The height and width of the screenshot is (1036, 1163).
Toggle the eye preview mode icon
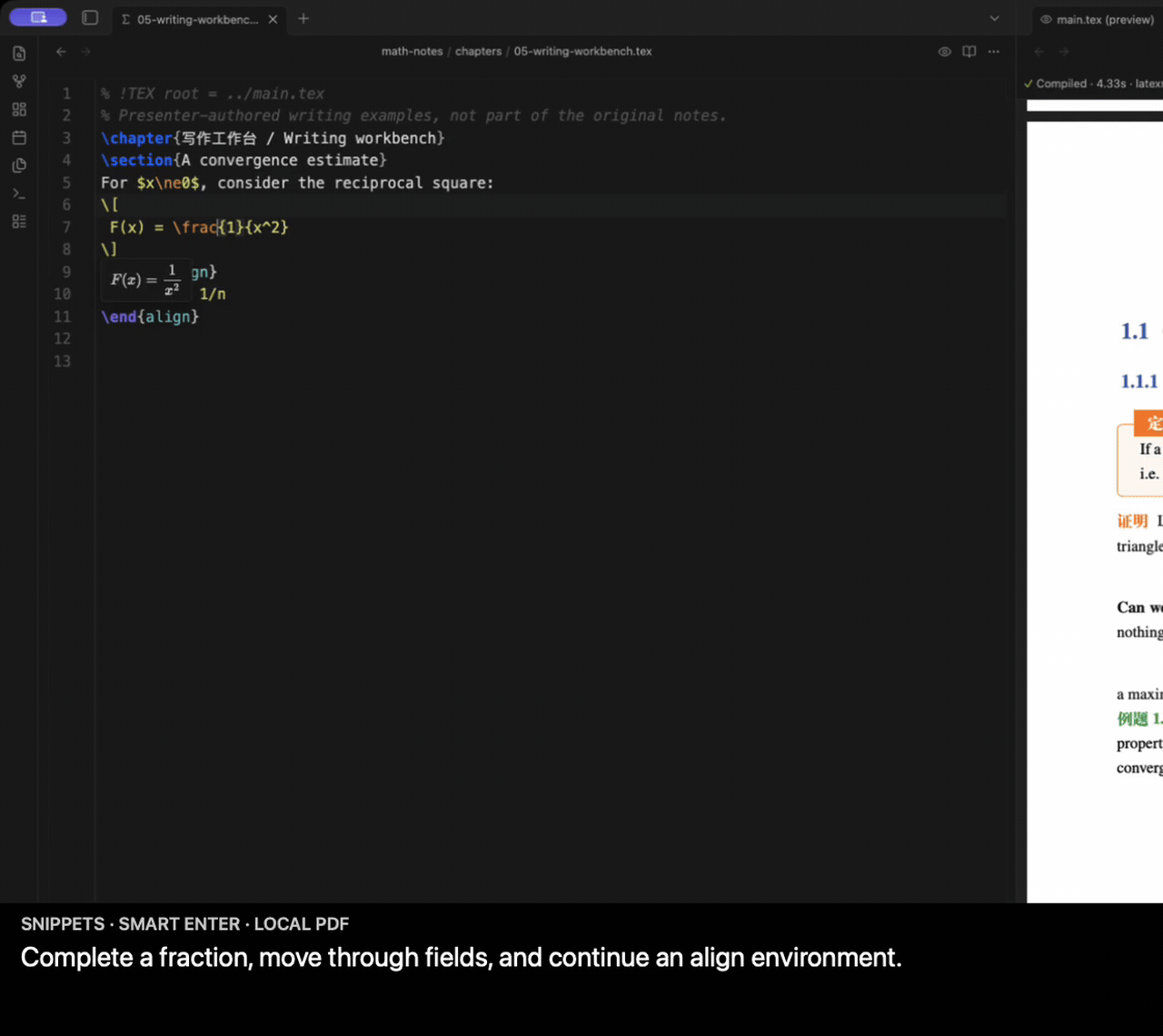point(945,52)
